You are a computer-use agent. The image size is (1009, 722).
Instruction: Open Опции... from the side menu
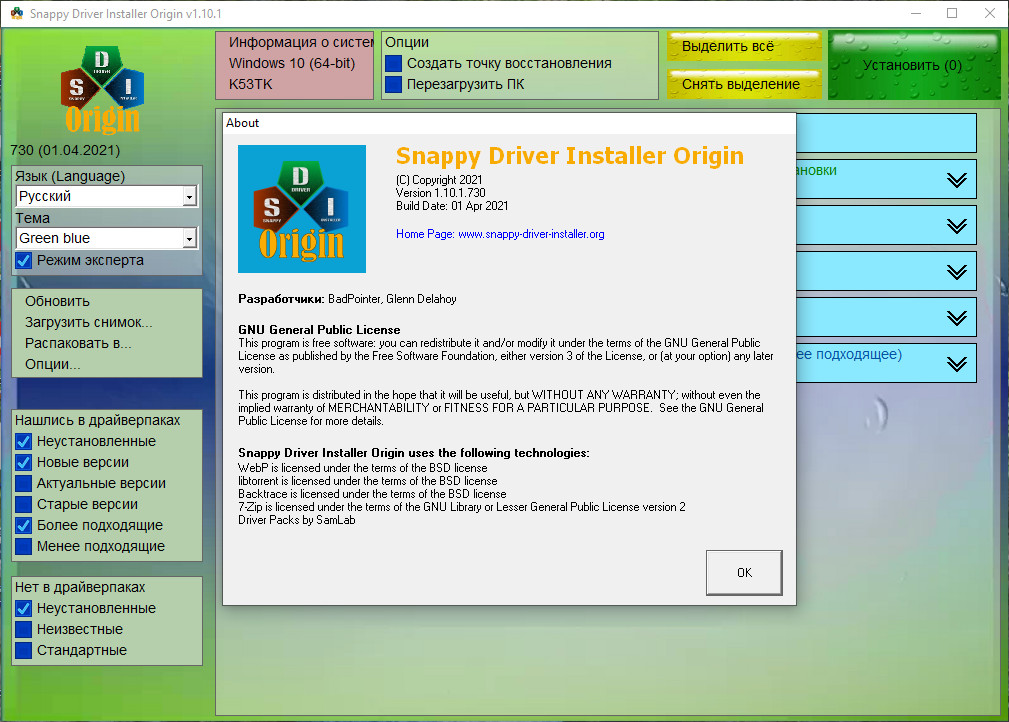point(53,364)
